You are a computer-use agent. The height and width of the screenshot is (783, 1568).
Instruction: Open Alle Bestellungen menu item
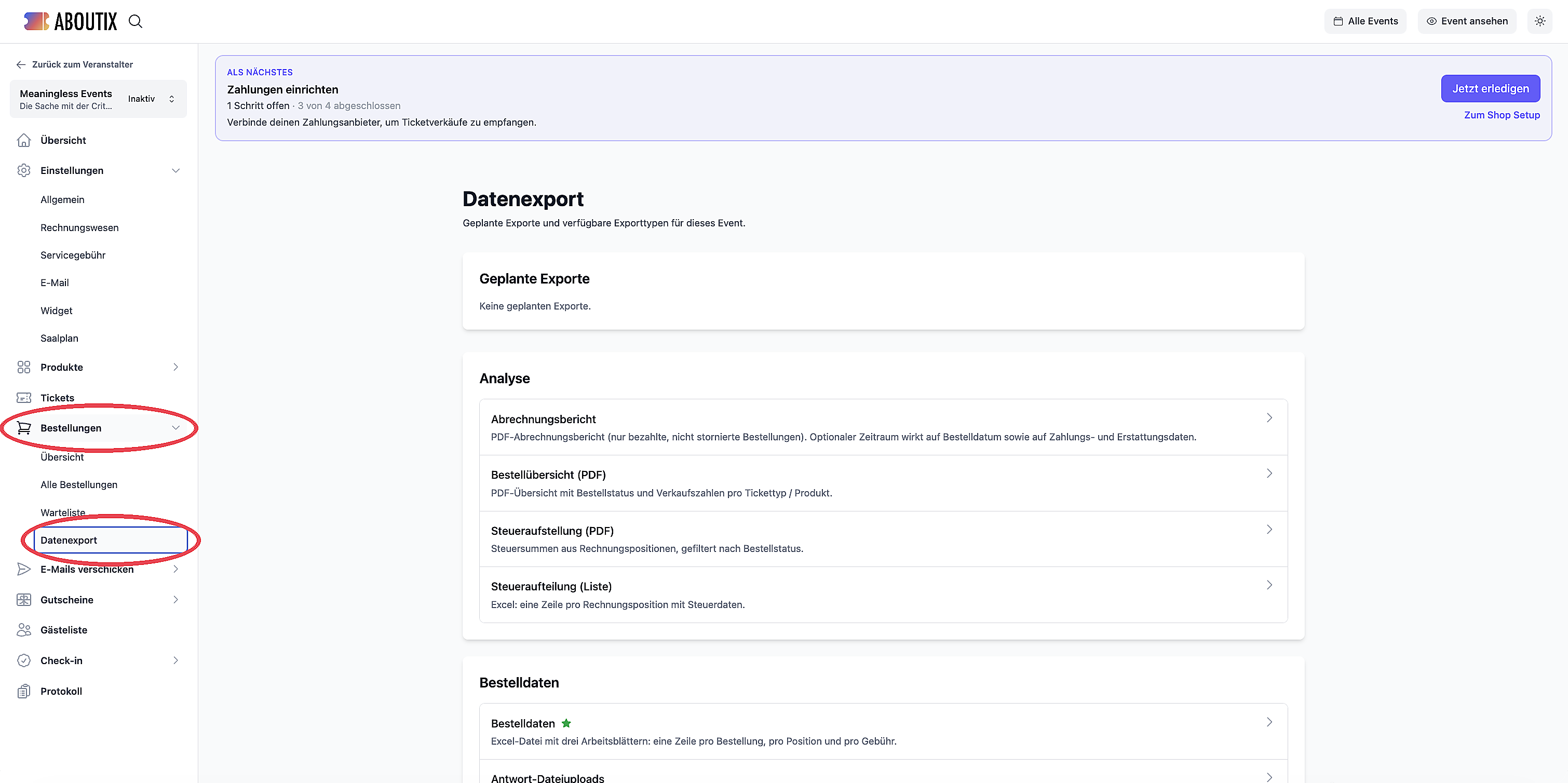point(79,484)
